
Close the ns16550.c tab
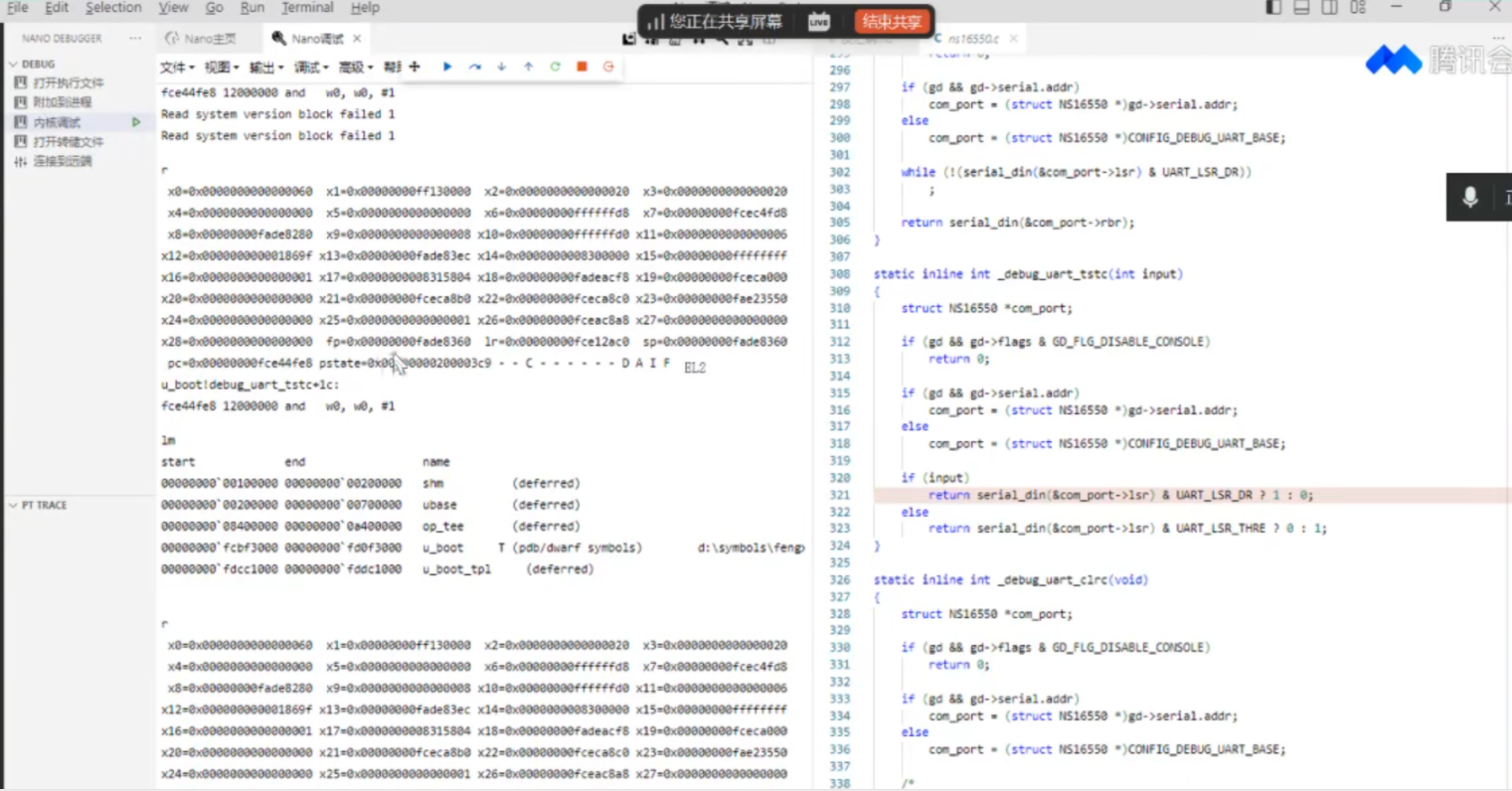coord(1013,38)
